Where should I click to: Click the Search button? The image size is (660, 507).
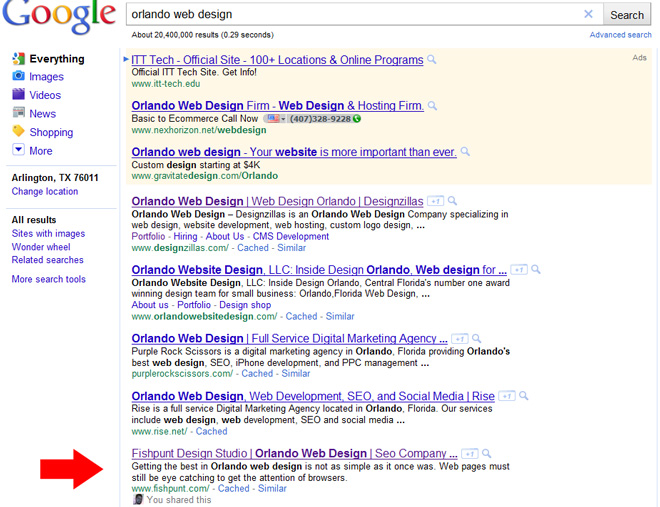tap(627, 15)
